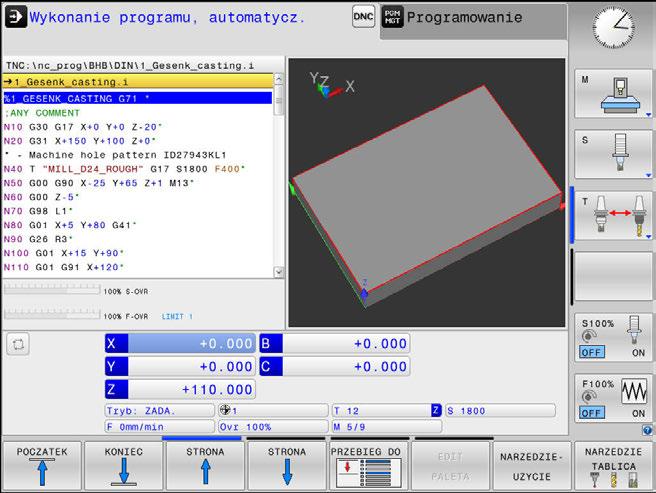Screen dimensions: 656x493
Task: Select block N70 G98 L1
Action: pos(137,211)
